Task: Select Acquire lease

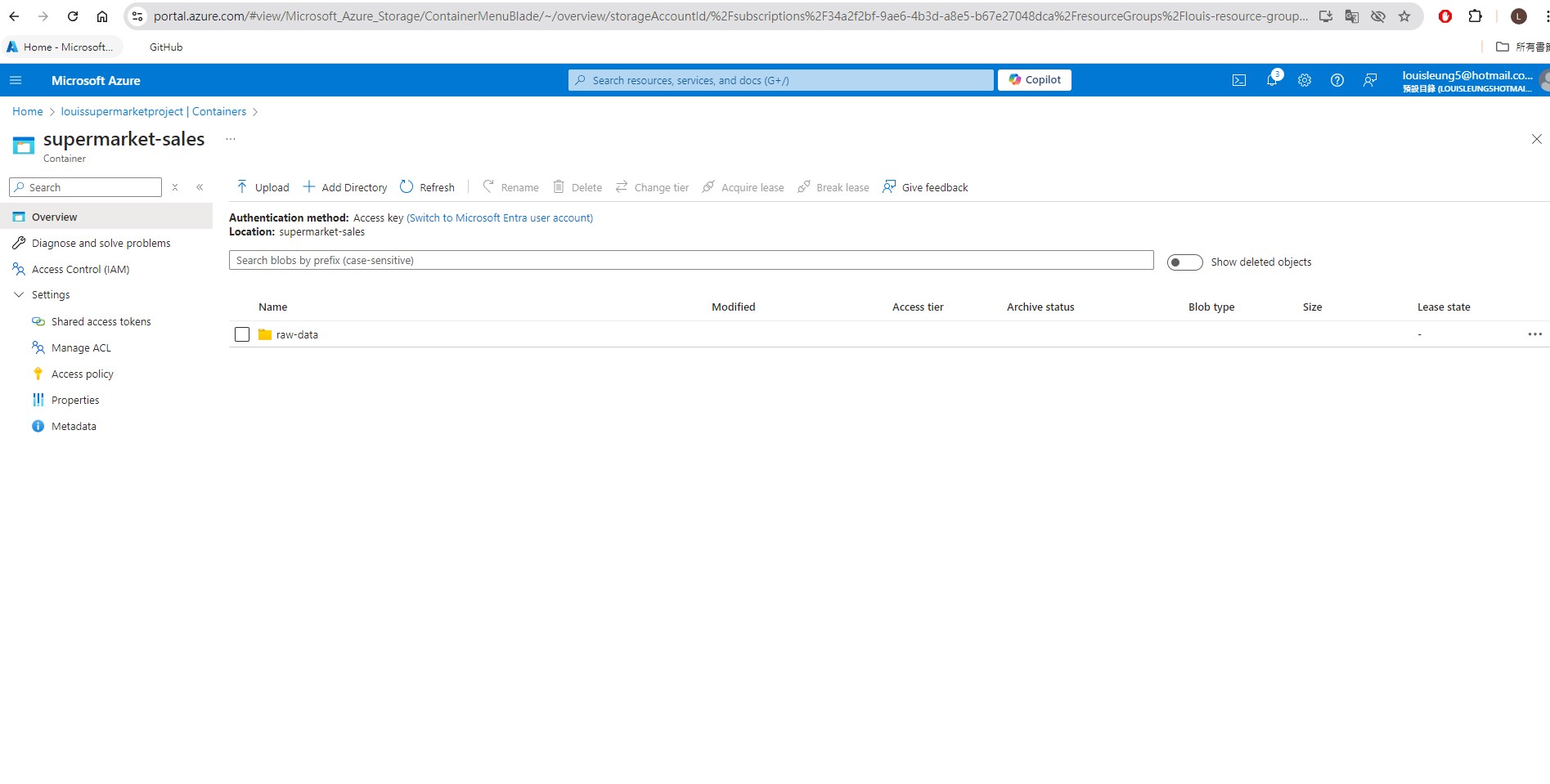Action: pos(742,187)
